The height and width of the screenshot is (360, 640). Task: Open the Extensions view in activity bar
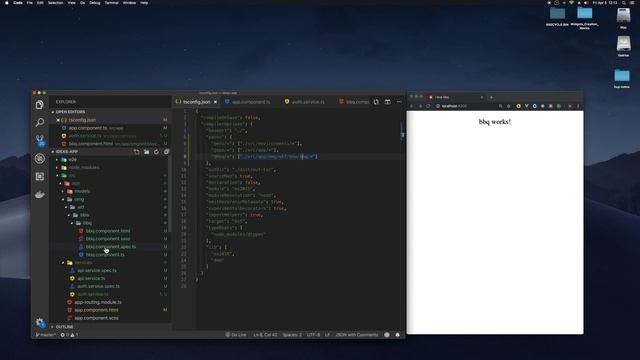coord(40,176)
